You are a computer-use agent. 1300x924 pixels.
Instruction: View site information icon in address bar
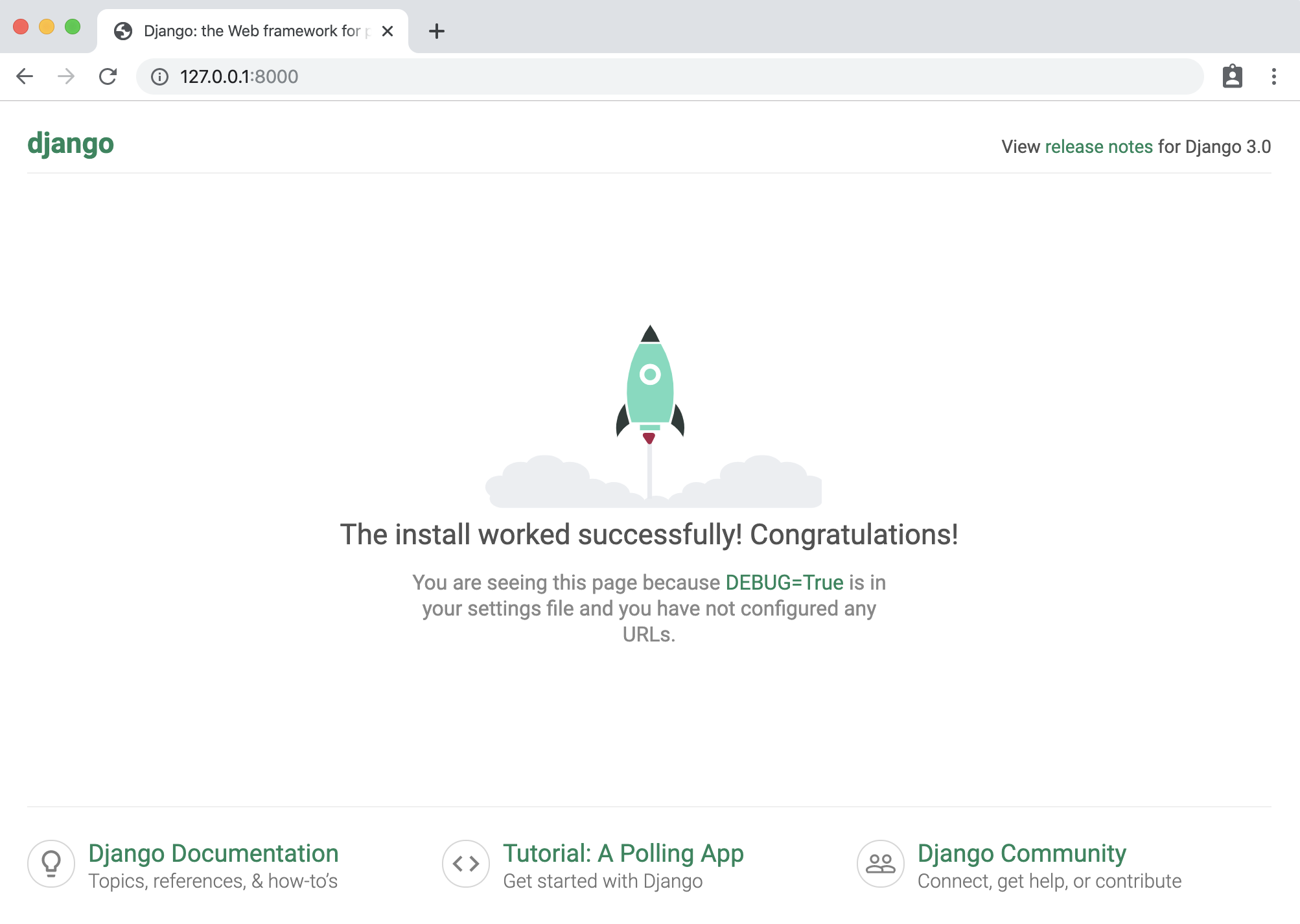tap(159, 76)
